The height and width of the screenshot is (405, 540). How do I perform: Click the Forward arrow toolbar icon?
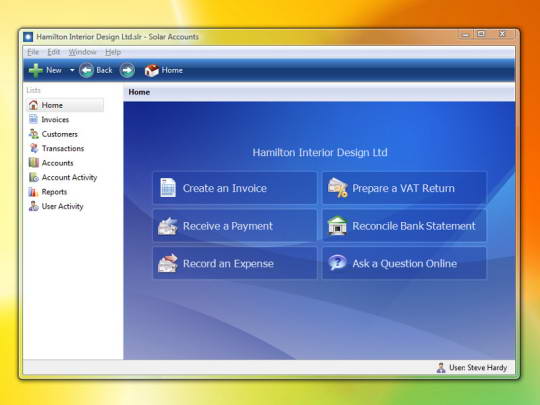pos(127,70)
